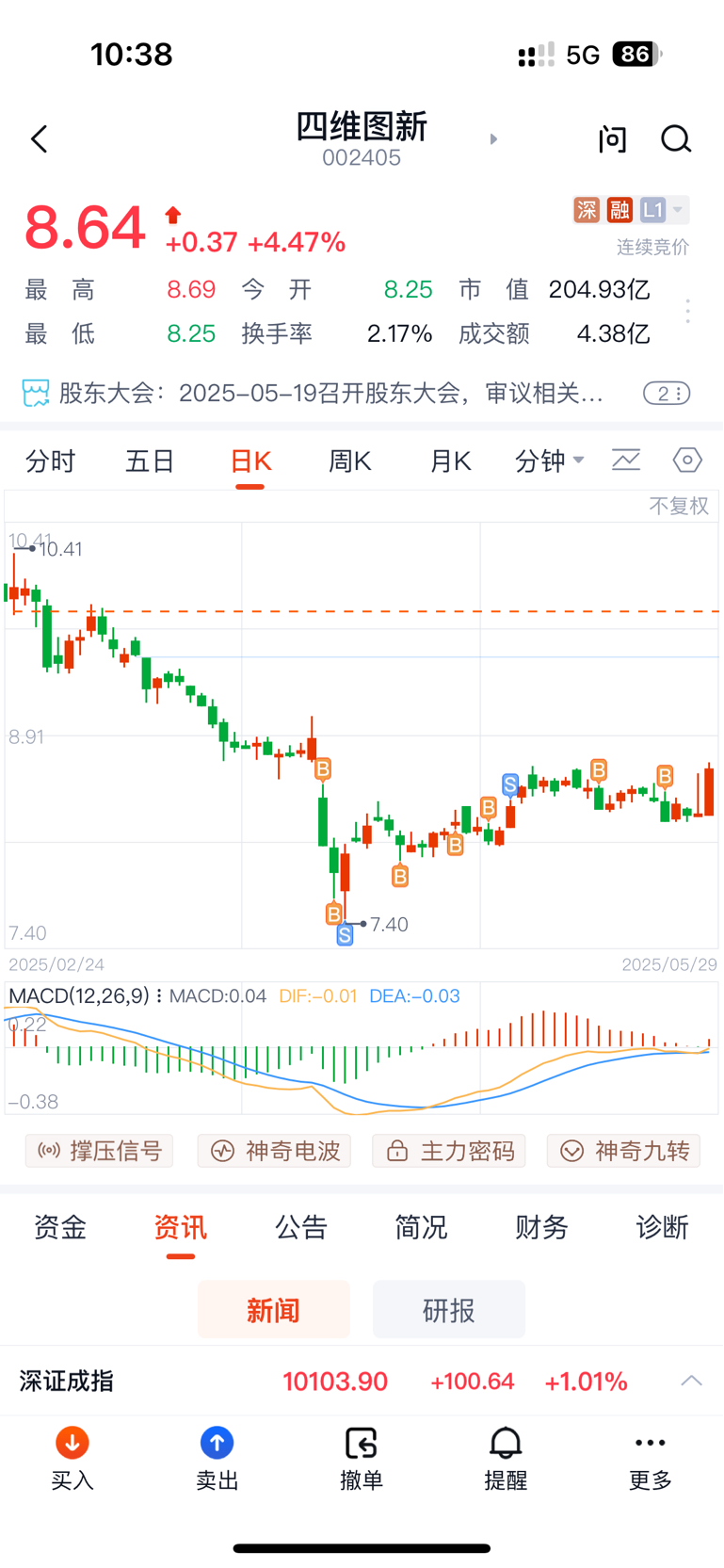Switch to 五日 chart tab

point(151,461)
